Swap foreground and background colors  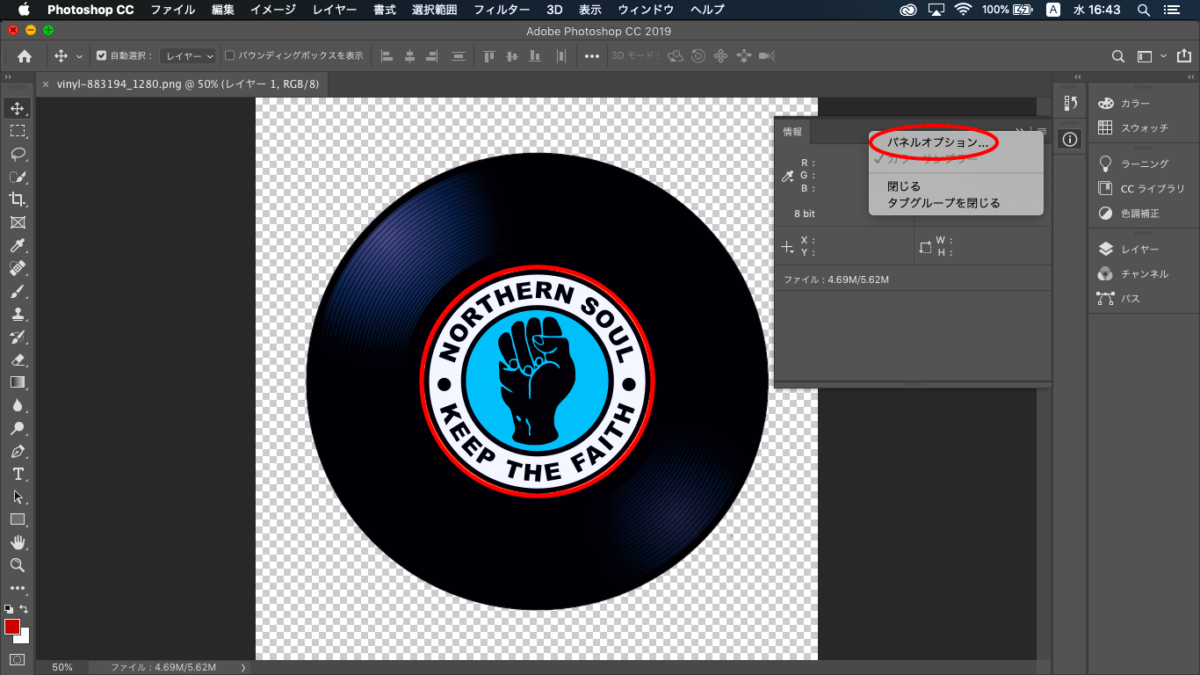(x=26, y=609)
